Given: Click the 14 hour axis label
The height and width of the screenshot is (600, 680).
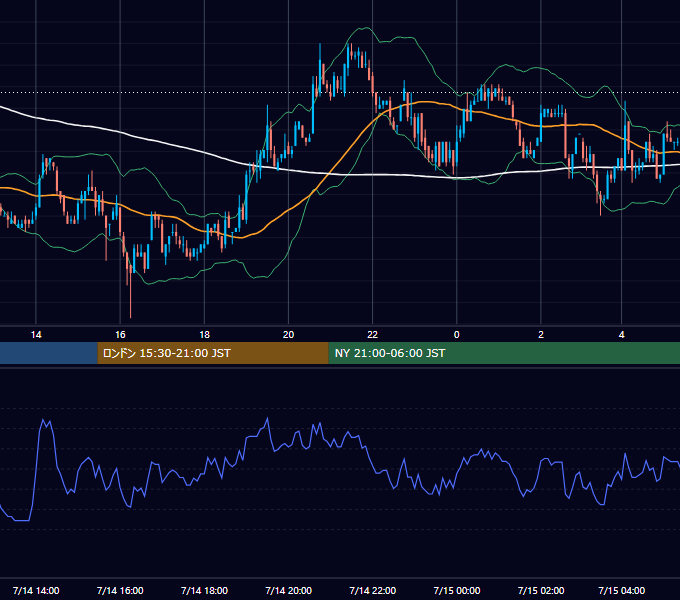Looking at the screenshot, I should 36,335.
